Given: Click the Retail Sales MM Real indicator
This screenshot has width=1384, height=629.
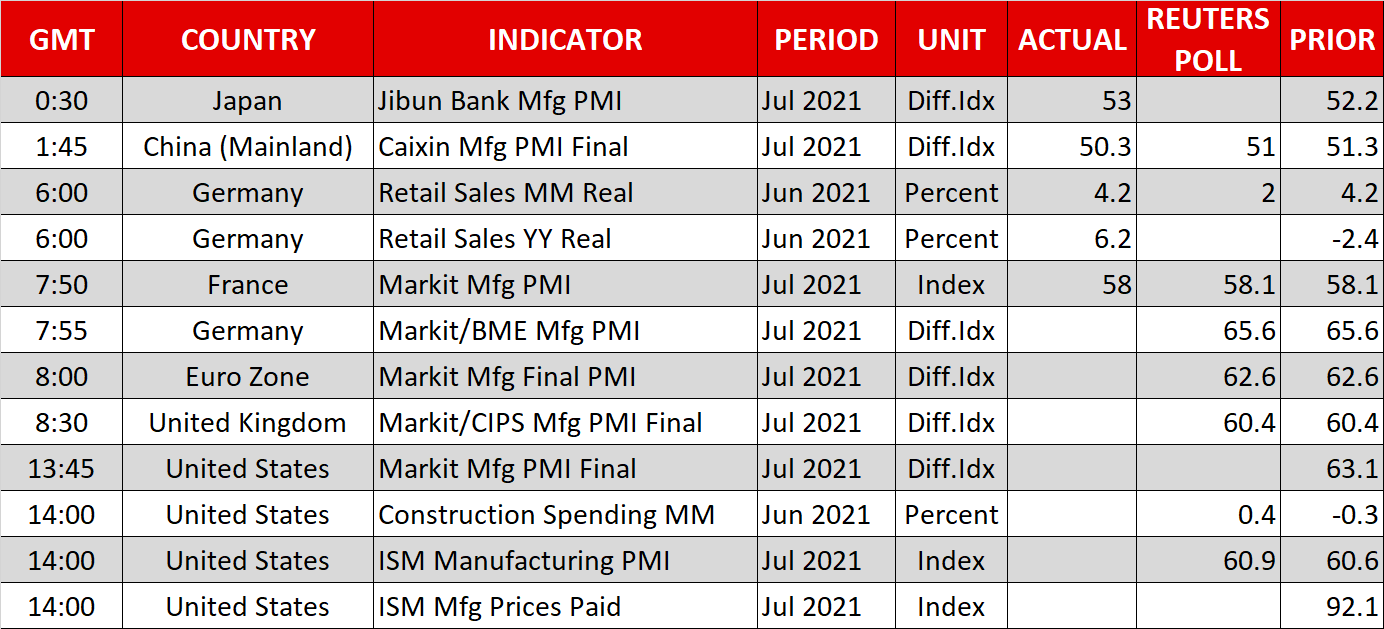Looking at the screenshot, I should [x=505, y=193].
